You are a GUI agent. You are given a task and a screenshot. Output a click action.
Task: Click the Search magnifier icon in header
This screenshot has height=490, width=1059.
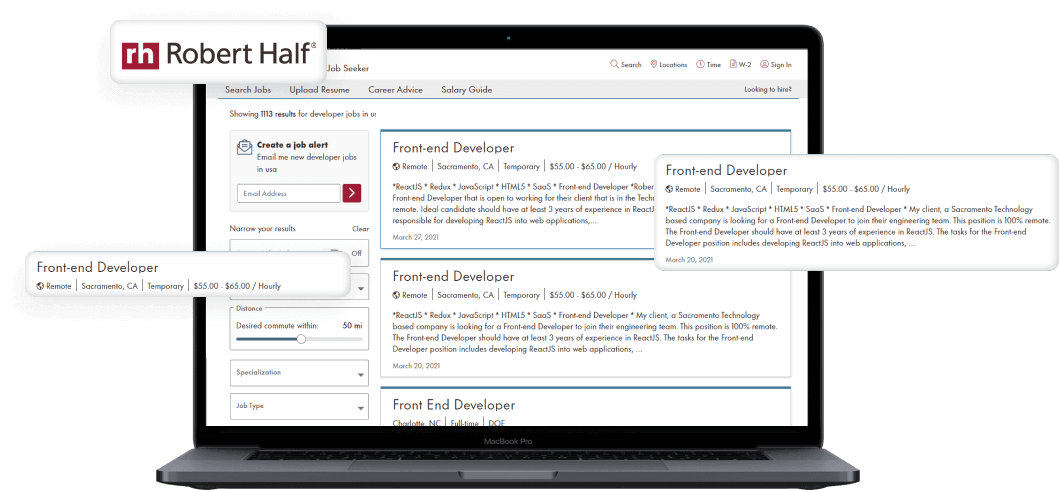coord(615,64)
